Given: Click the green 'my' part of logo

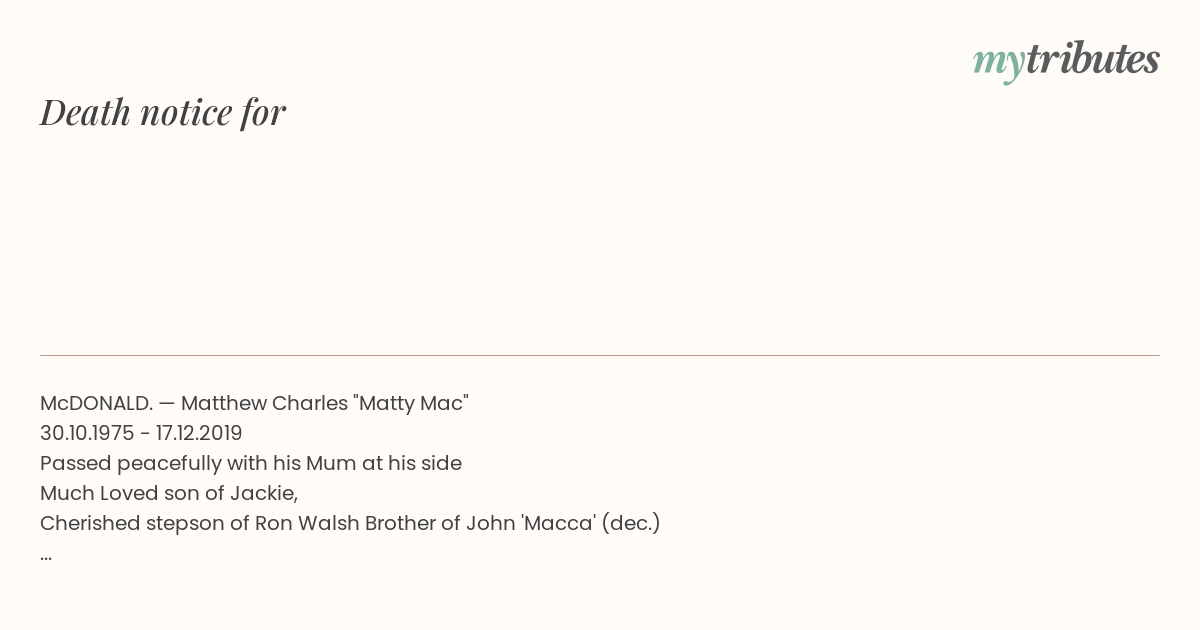Looking at the screenshot, I should pos(999,62).
